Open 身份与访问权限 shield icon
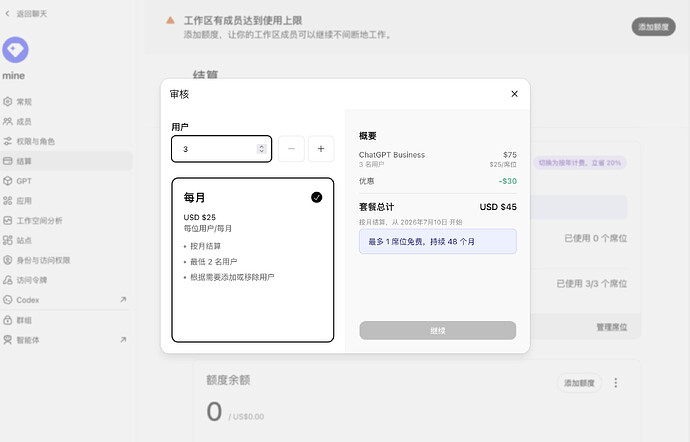690x442 pixels. (x=7, y=260)
